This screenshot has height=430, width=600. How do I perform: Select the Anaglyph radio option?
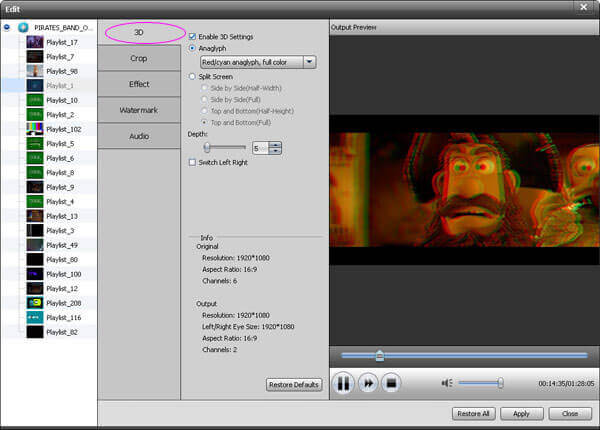click(x=192, y=48)
